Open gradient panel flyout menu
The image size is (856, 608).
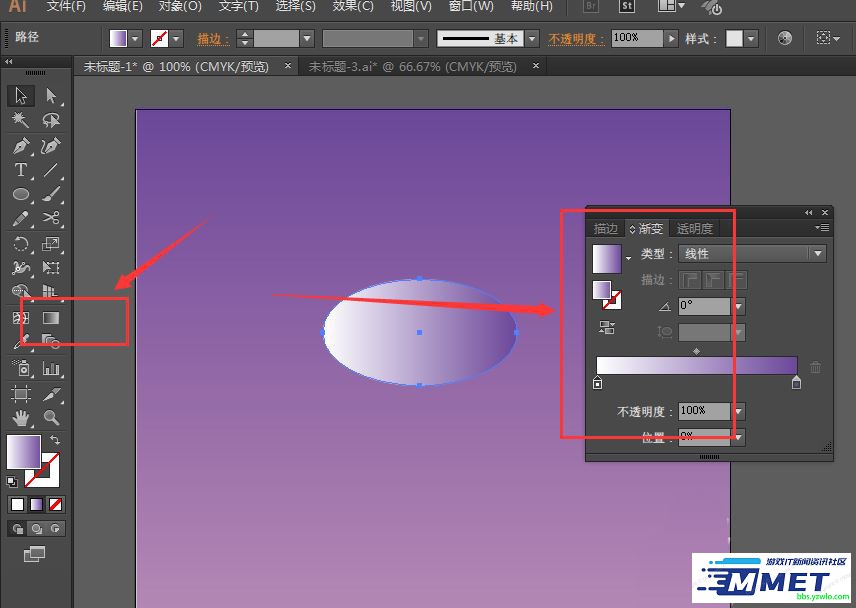(x=822, y=228)
